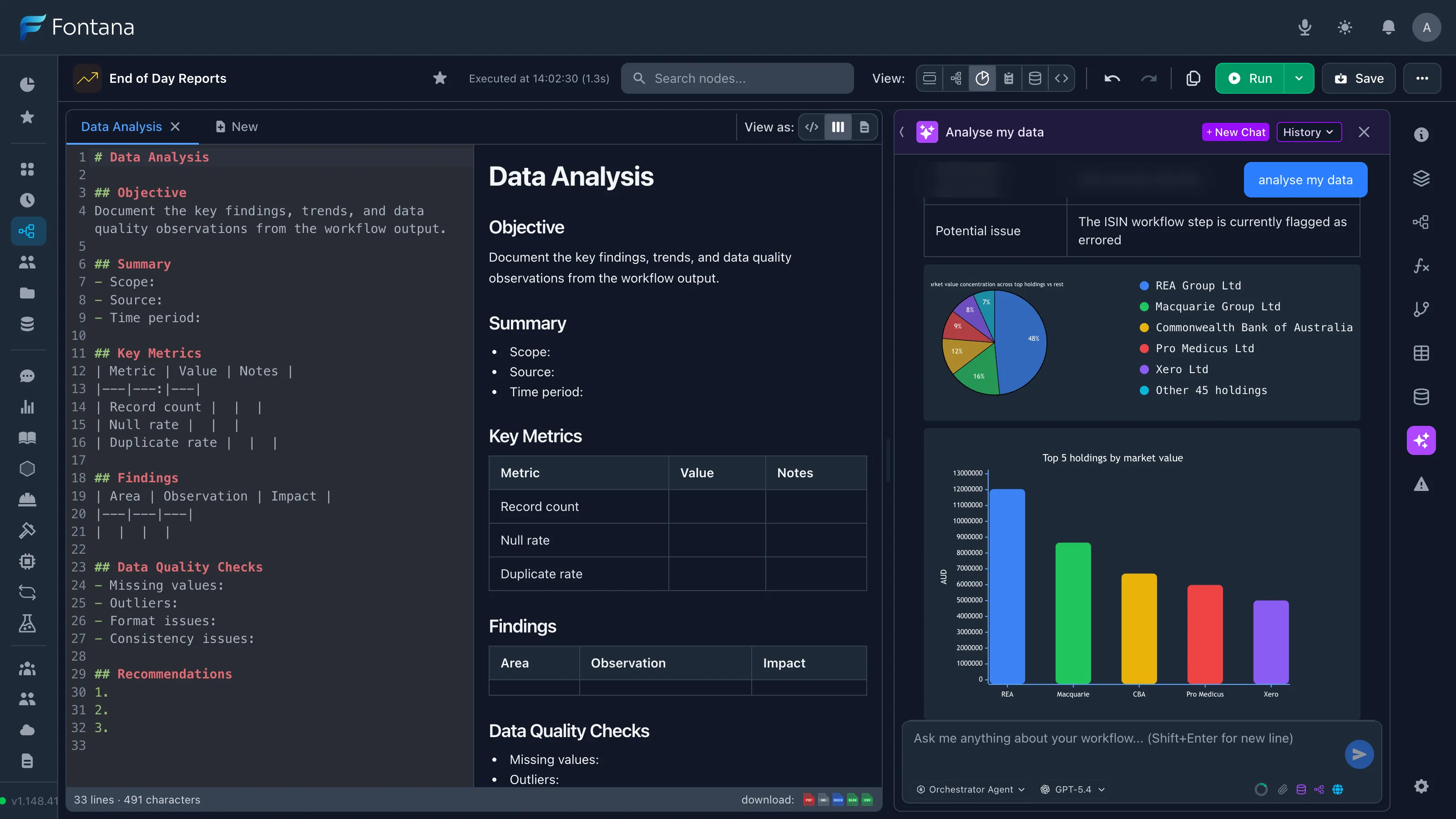1456x819 pixels.
Task: Click the copy/duplicate workflow icon
Action: 1193,78
